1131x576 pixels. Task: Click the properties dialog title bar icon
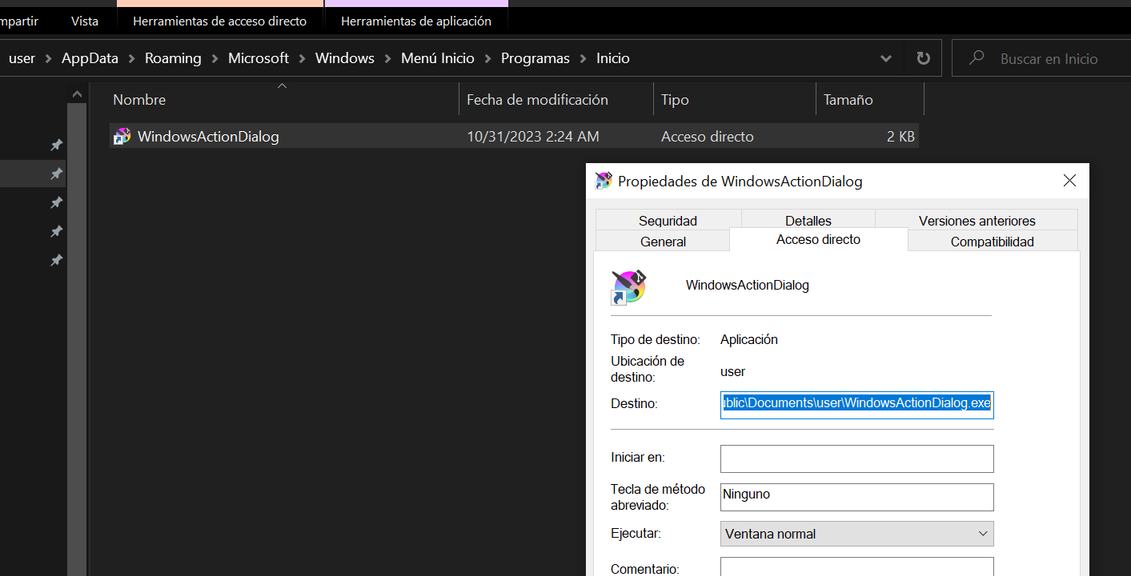[x=603, y=181]
